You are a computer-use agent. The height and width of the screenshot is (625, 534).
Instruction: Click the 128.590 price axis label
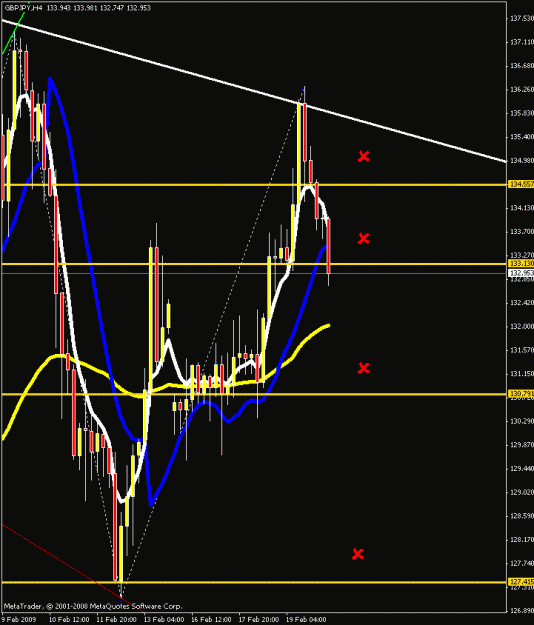(x=522, y=516)
